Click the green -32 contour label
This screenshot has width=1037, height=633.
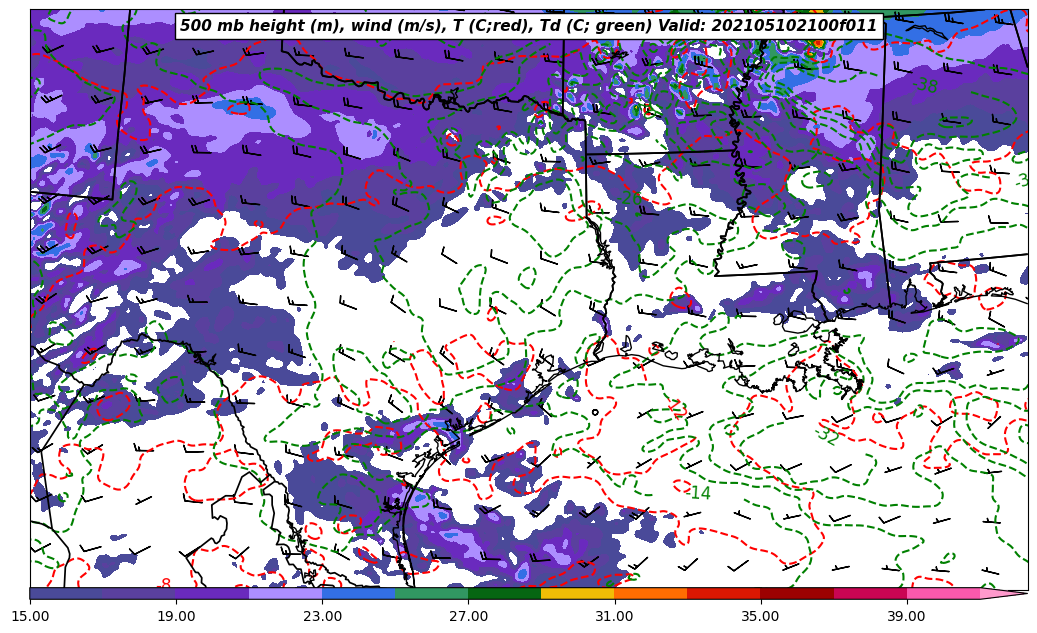pos(826,435)
